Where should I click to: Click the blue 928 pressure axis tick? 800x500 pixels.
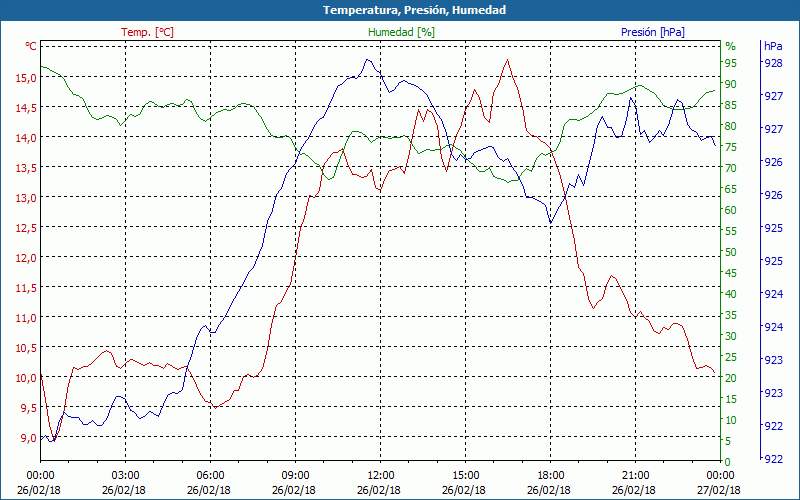click(x=773, y=63)
